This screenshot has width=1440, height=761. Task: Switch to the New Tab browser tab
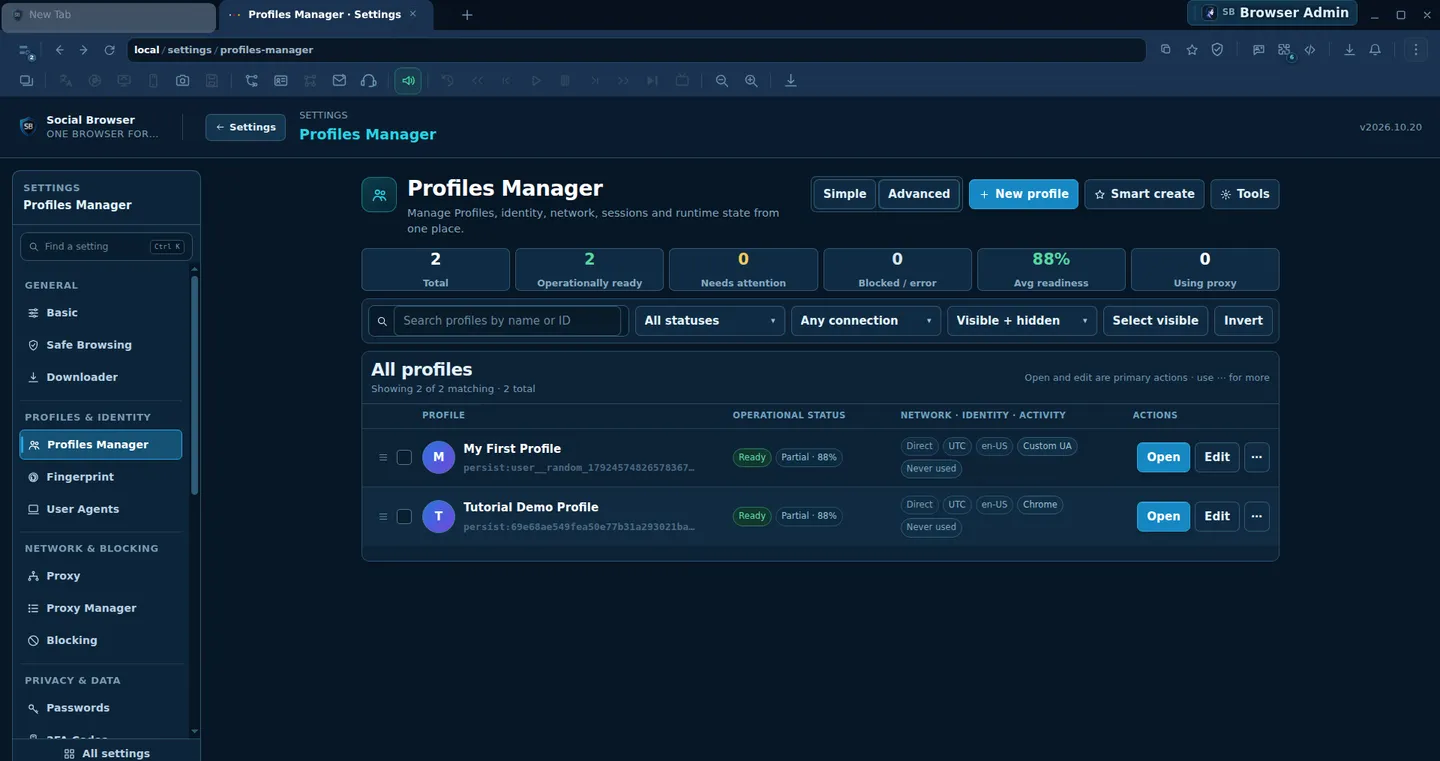109,15
